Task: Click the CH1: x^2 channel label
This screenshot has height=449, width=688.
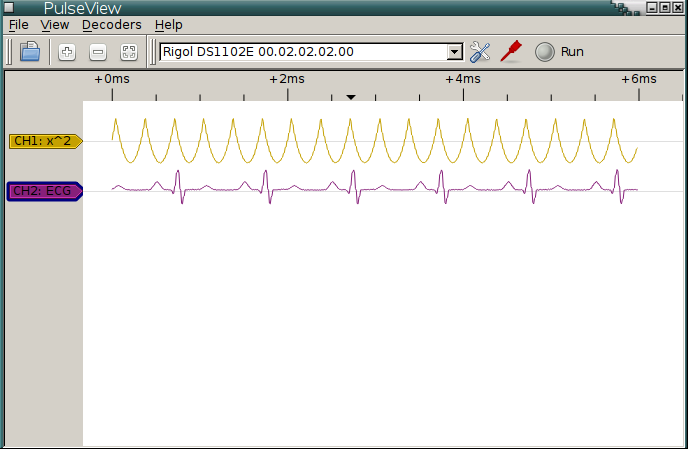Action: (44, 141)
